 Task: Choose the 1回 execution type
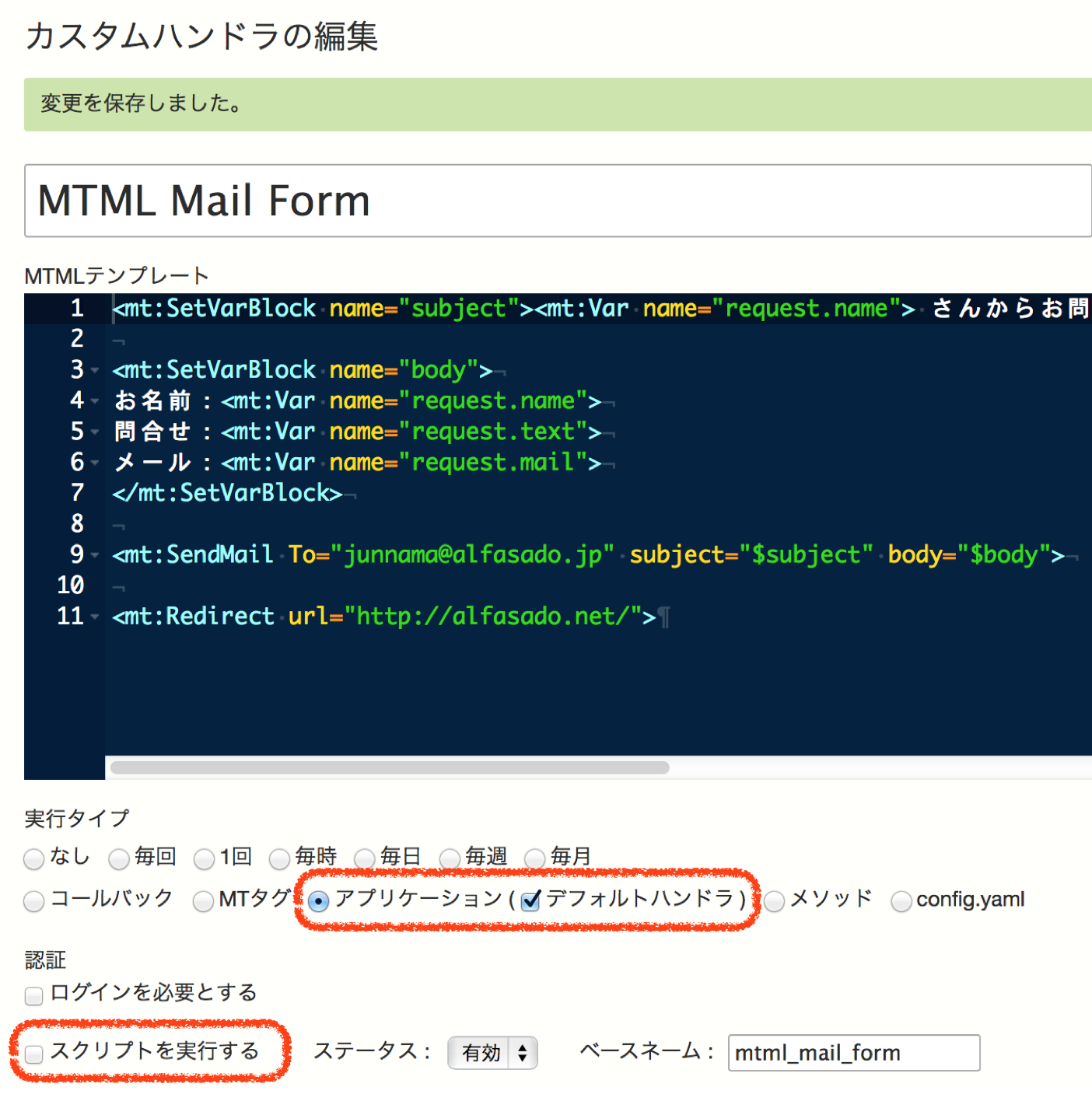click(204, 859)
